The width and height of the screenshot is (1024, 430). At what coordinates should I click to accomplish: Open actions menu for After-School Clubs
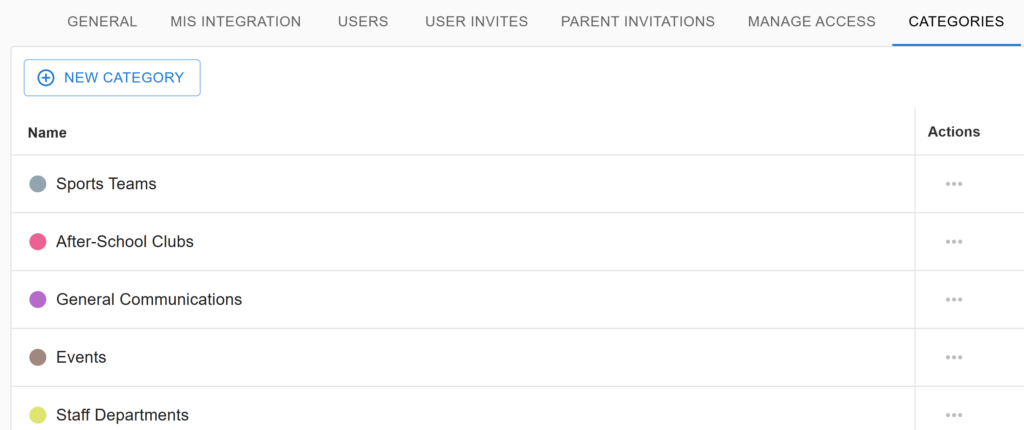953,242
